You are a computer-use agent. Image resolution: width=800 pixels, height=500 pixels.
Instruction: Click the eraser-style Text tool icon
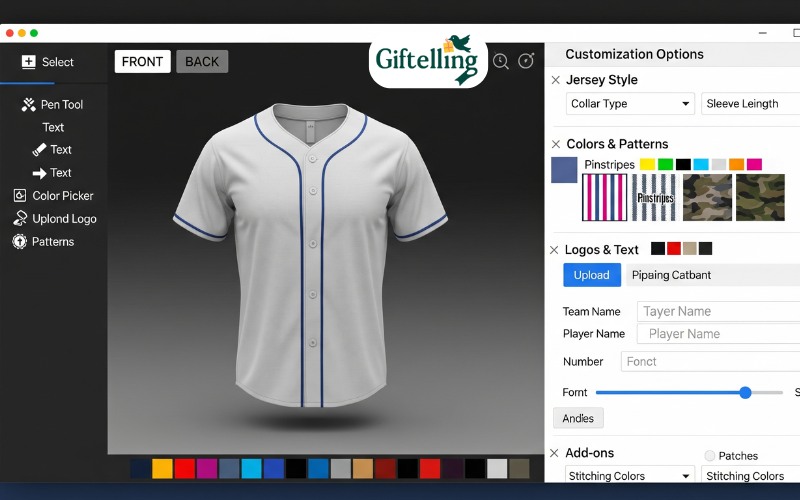point(39,149)
